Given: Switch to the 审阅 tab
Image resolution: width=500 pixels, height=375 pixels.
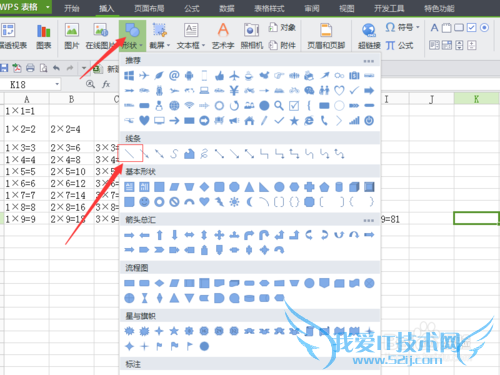Looking at the screenshot, I should [x=312, y=8].
